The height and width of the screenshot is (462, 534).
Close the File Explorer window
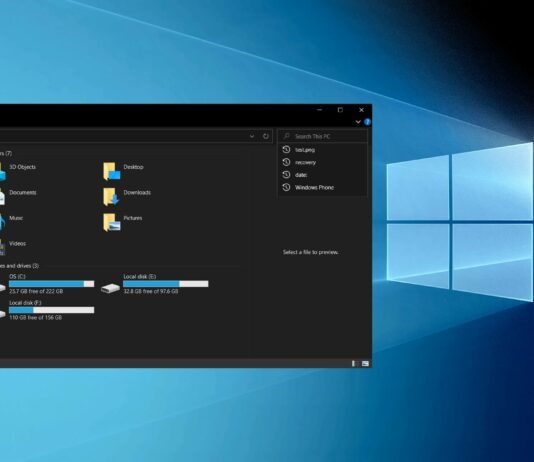coord(361,110)
